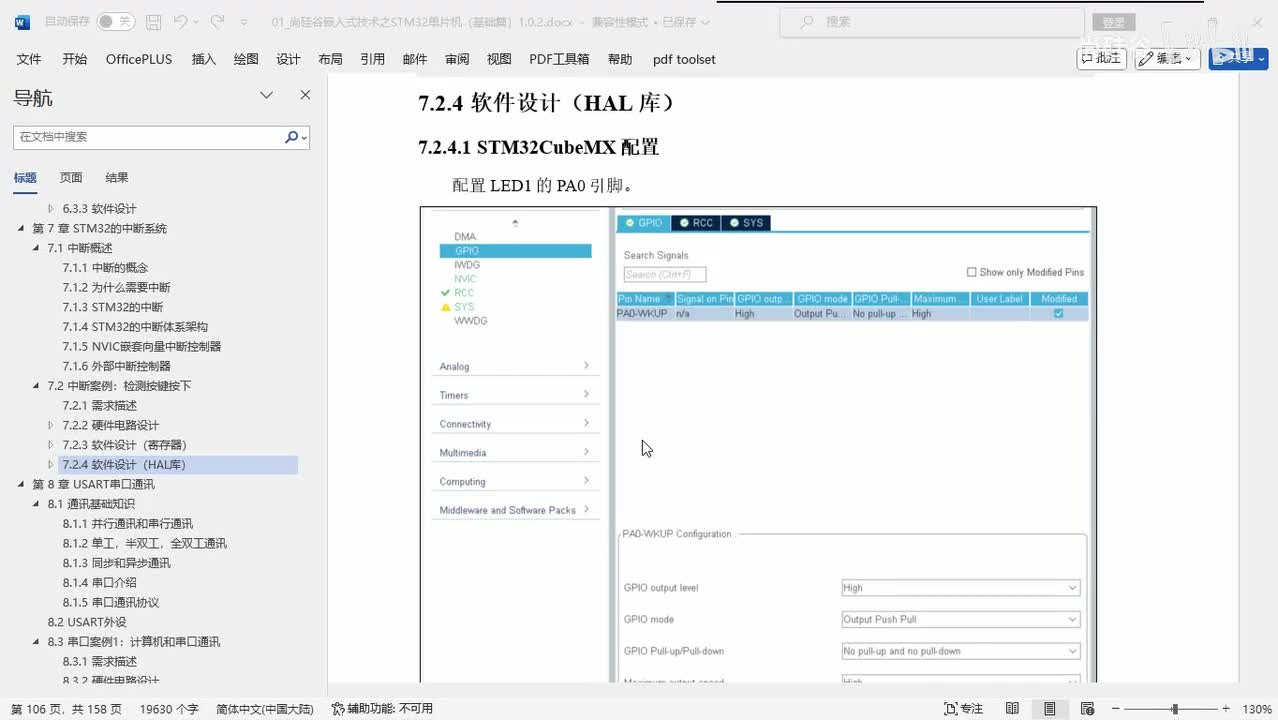
Task: Expand the 7.2.3 软件设计（寄存器） arrow
Action: (52, 445)
